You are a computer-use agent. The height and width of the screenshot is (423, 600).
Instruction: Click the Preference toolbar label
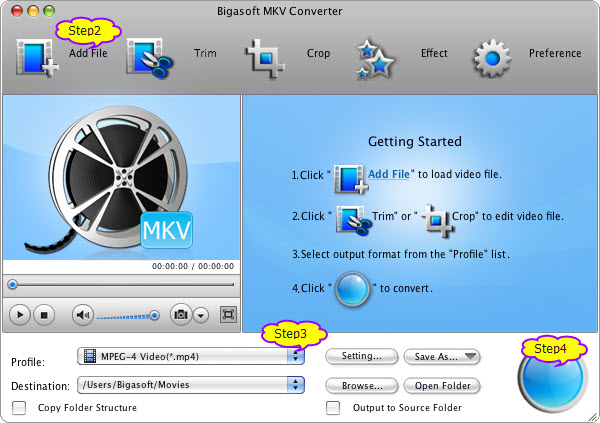click(555, 53)
